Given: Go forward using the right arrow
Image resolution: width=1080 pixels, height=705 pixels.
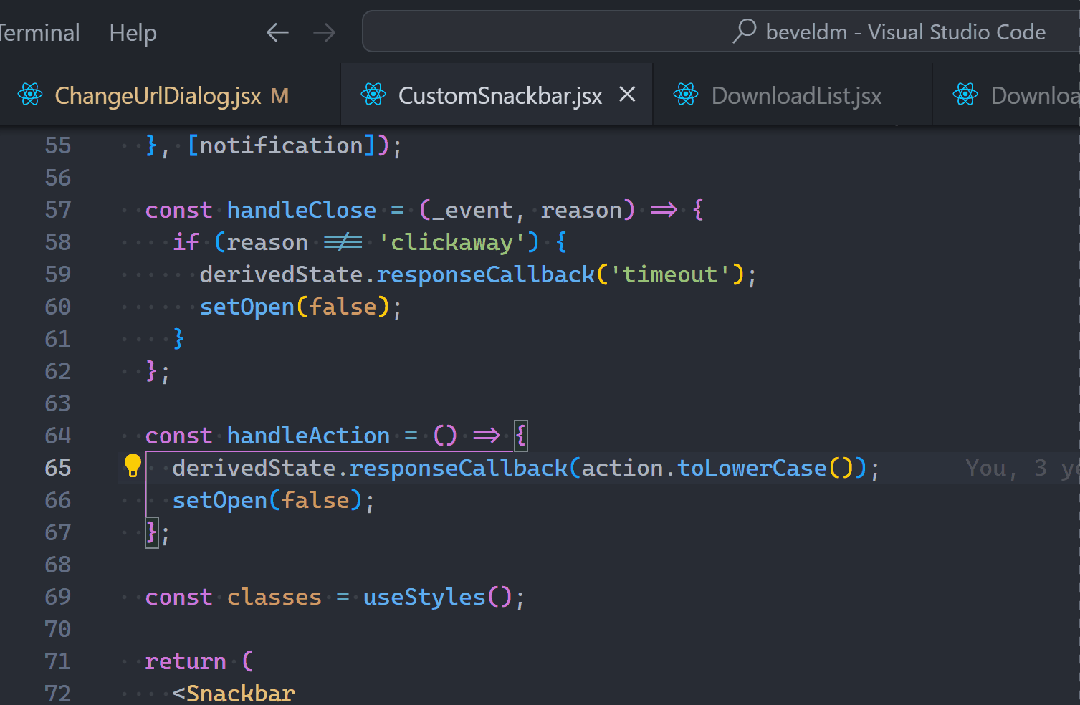Looking at the screenshot, I should (x=324, y=33).
